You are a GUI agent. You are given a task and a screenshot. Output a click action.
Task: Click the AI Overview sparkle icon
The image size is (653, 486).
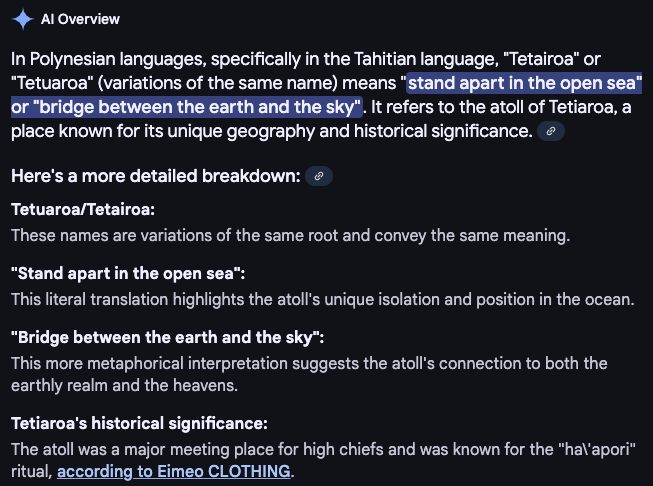(x=22, y=19)
